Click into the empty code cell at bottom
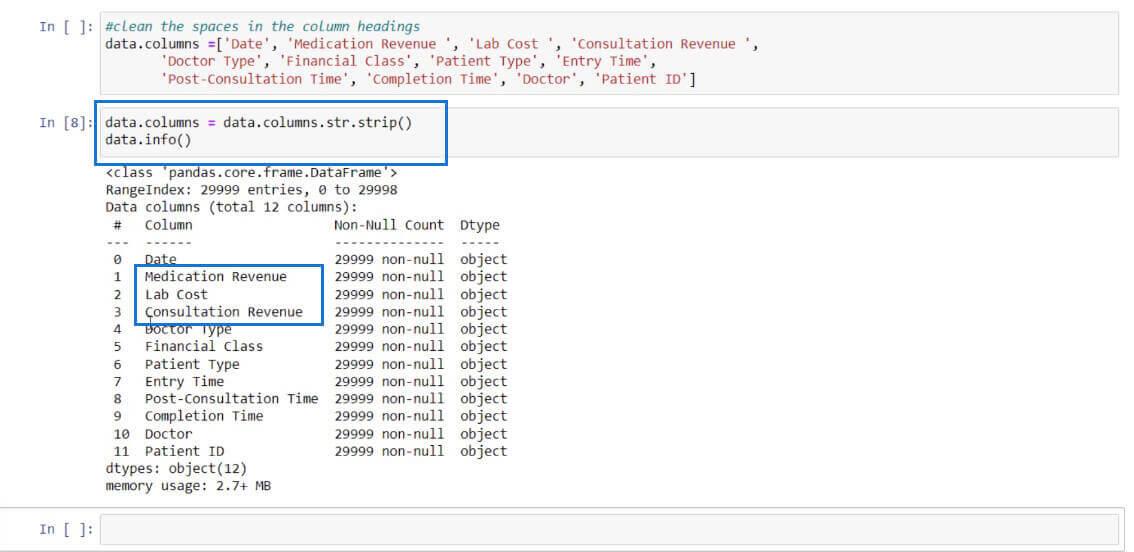Viewport: 1134px width, 552px height. point(609,529)
